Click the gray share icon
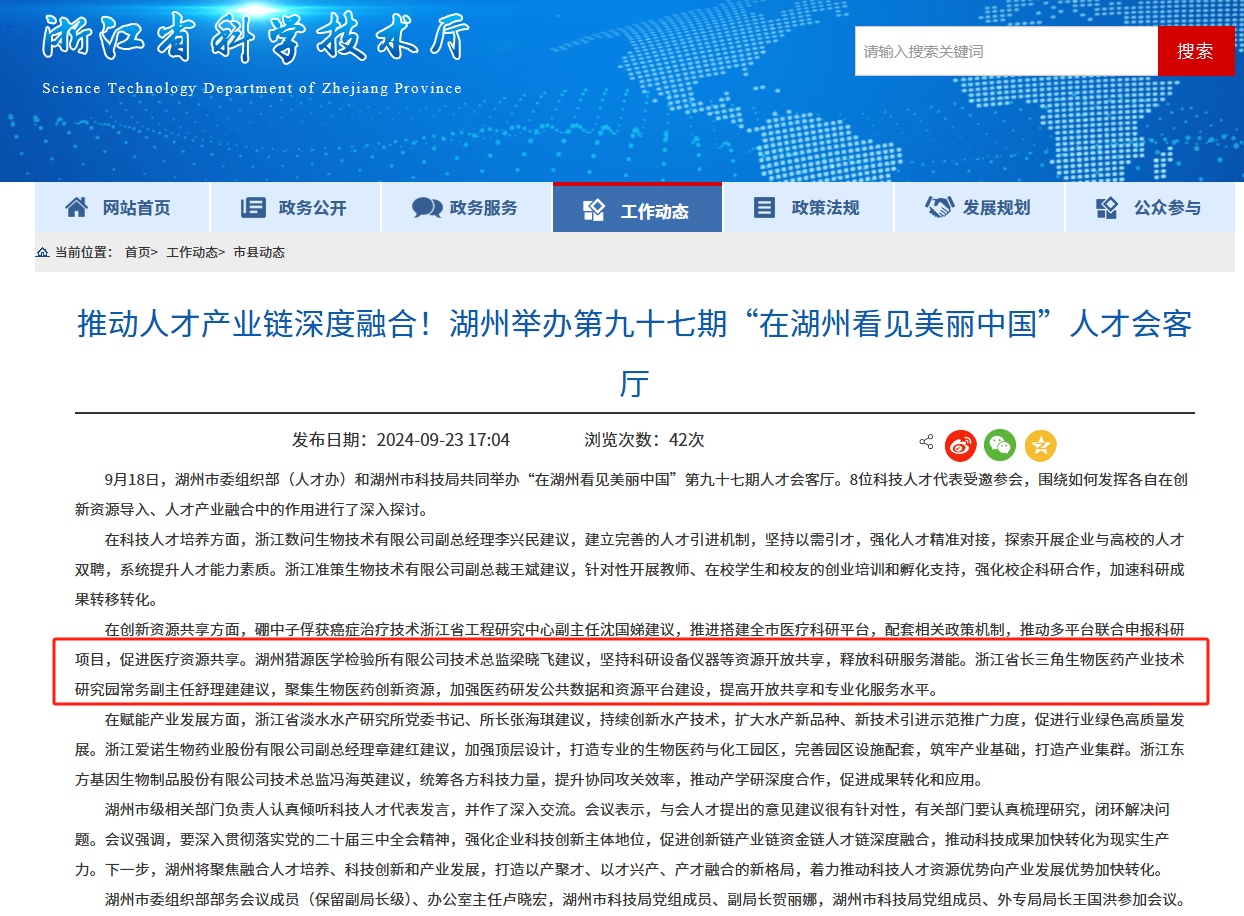Image resolution: width=1244 pixels, height=916 pixels. (x=926, y=442)
